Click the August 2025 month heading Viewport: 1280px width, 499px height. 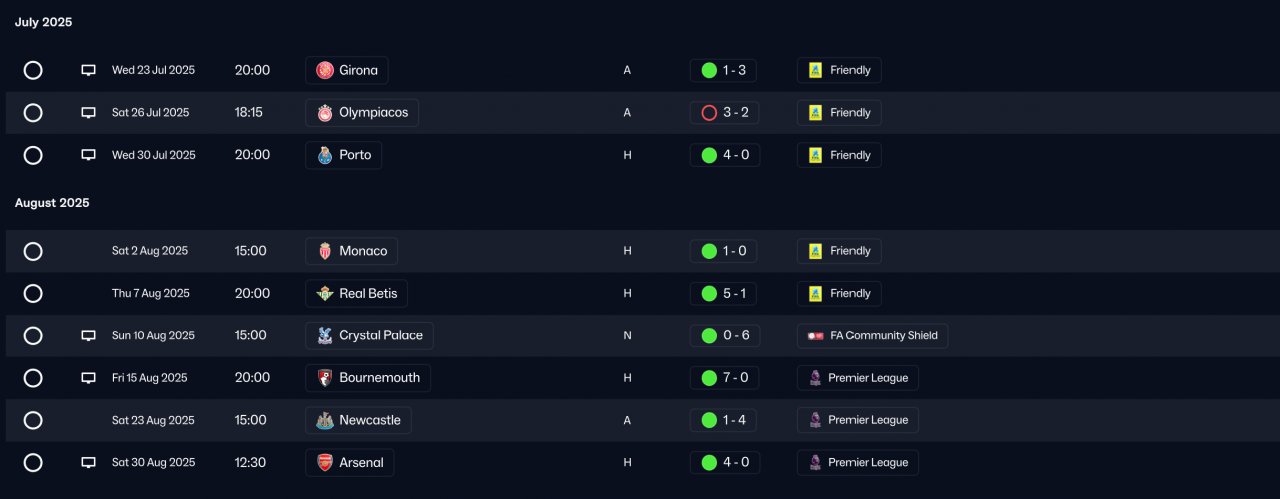tap(52, 203)
